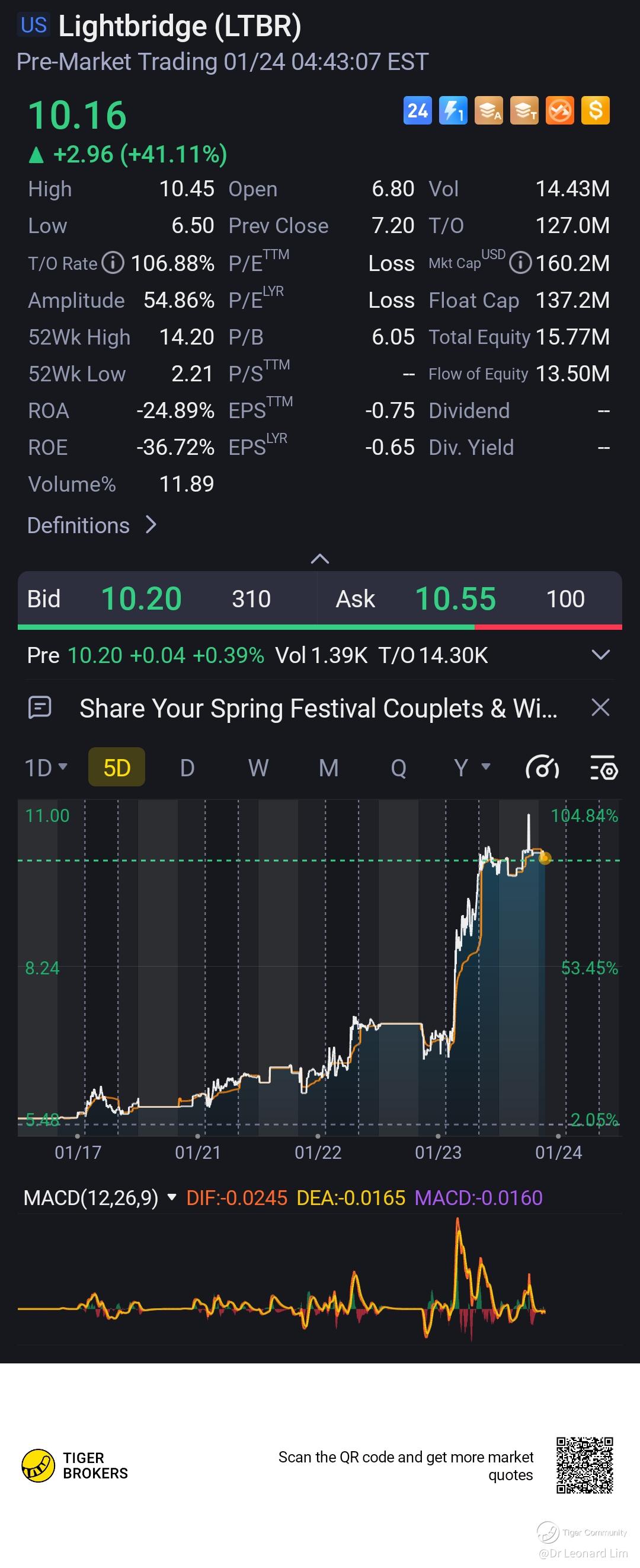This screenshot has width=640, height=1568.
Task: Open the chart indicator gauge icon
Action: pos(542,767)
